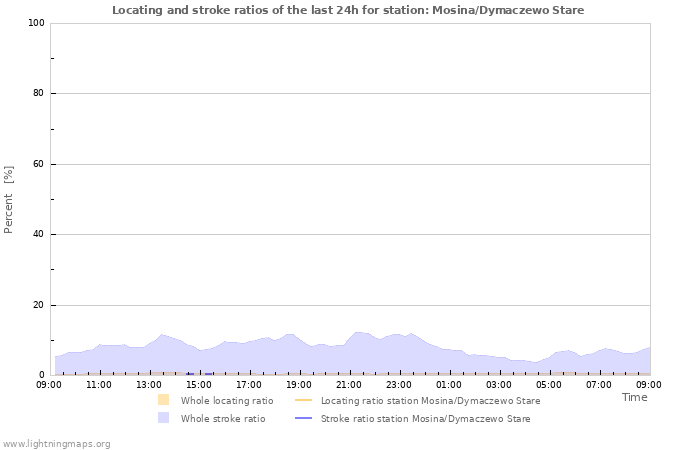
Task: Select the 21:00 time tick label
Action: point(349,384)
